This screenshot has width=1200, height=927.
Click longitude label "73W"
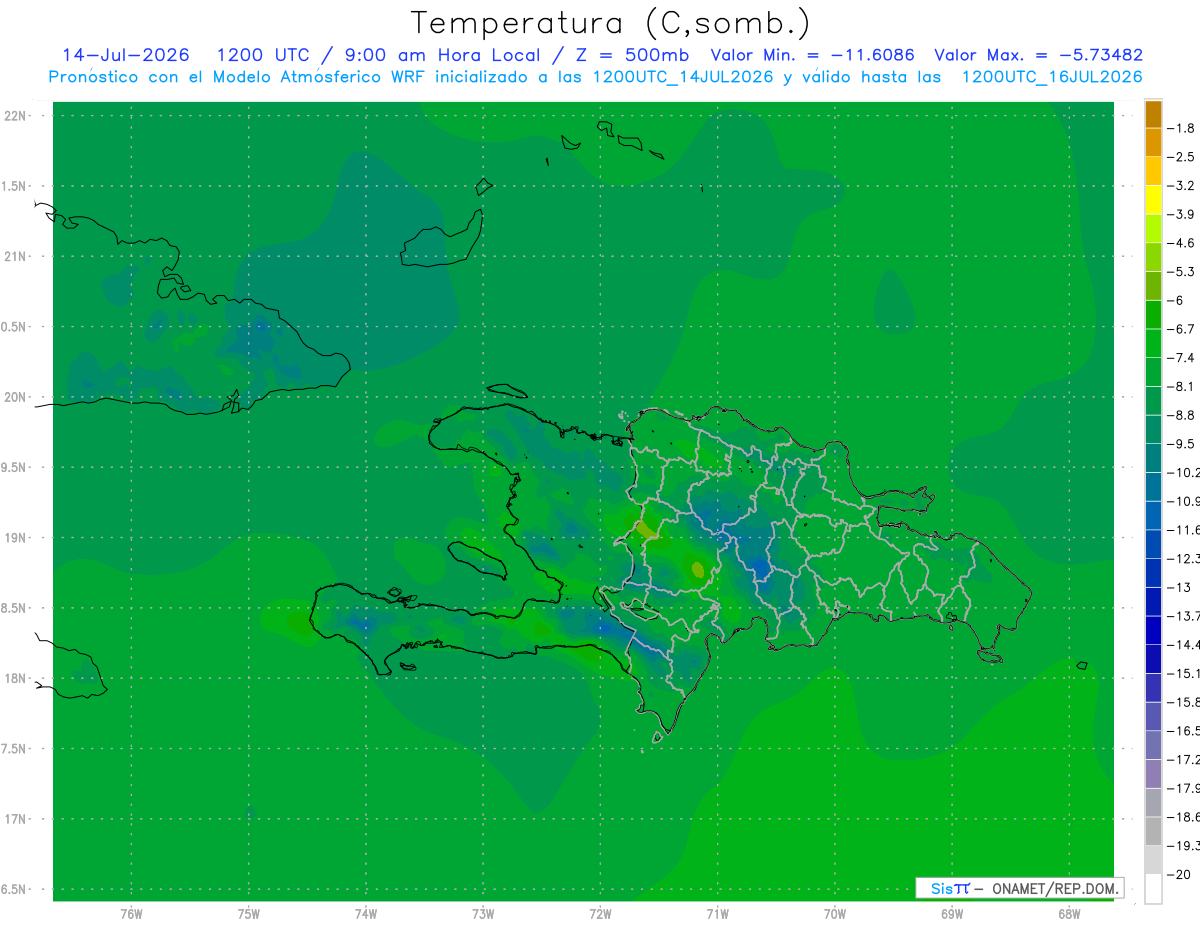tap(483, 913)
